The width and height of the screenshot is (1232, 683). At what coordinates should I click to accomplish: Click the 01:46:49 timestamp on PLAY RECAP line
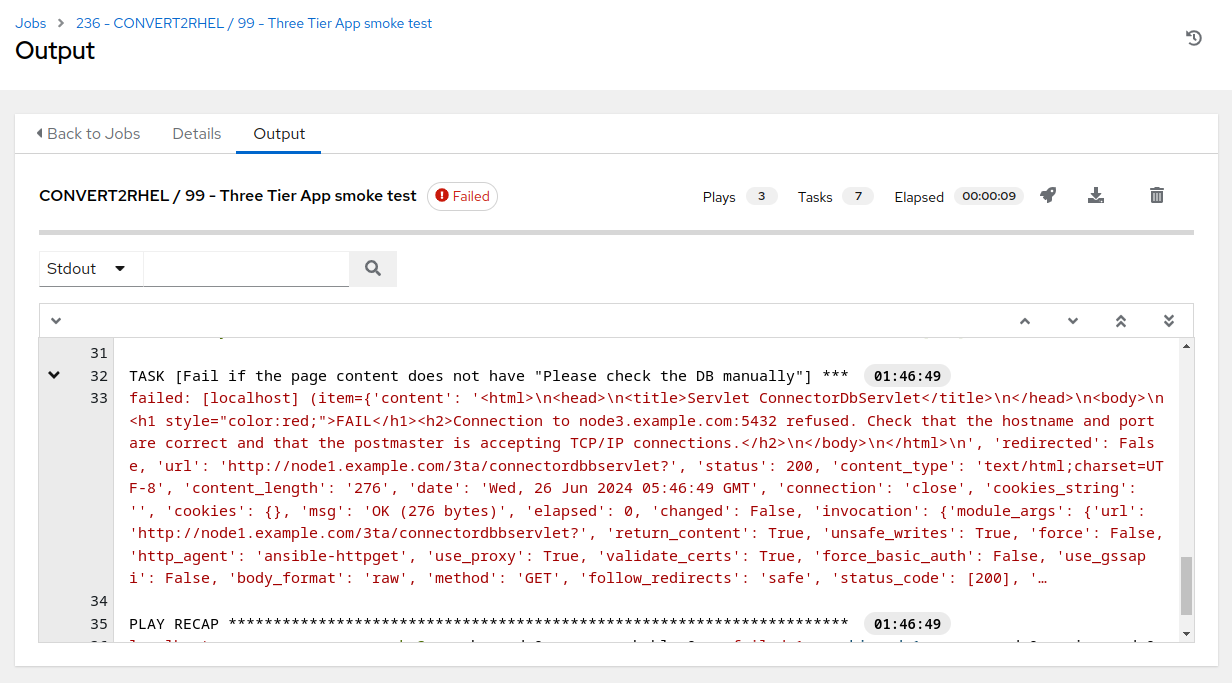907,624
